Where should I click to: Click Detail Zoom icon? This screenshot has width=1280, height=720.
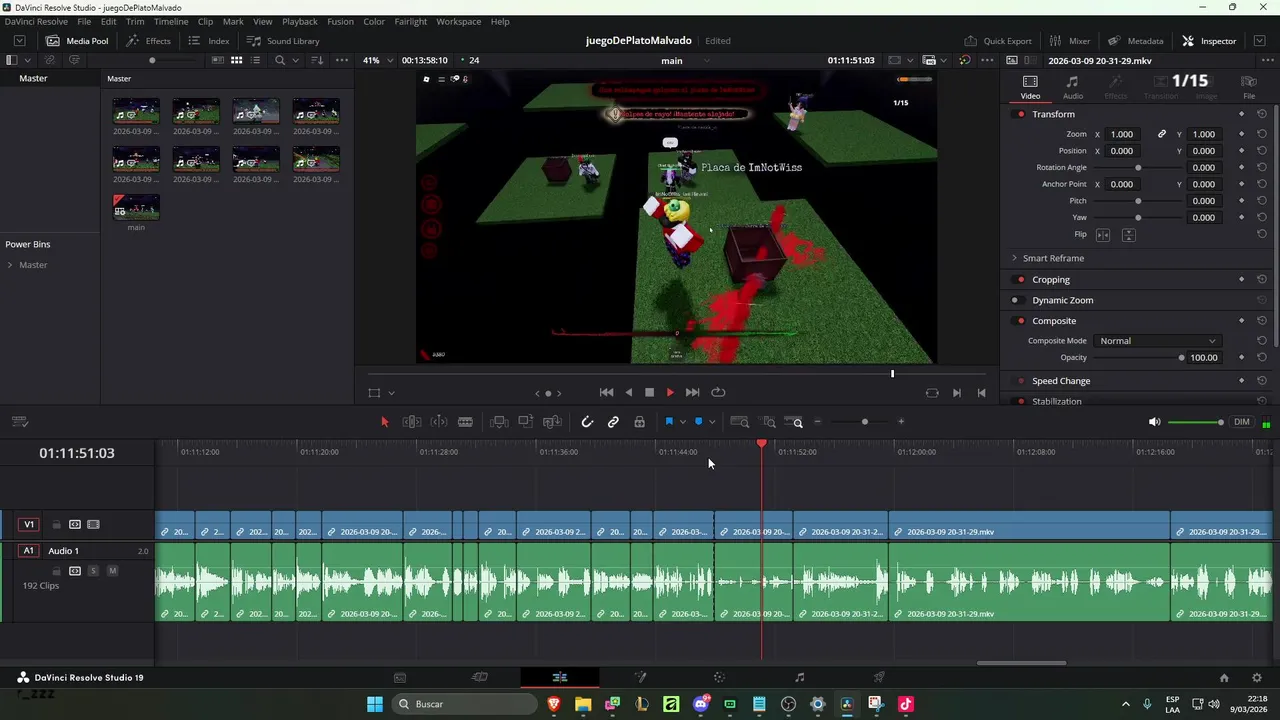(x=769, y=422)
